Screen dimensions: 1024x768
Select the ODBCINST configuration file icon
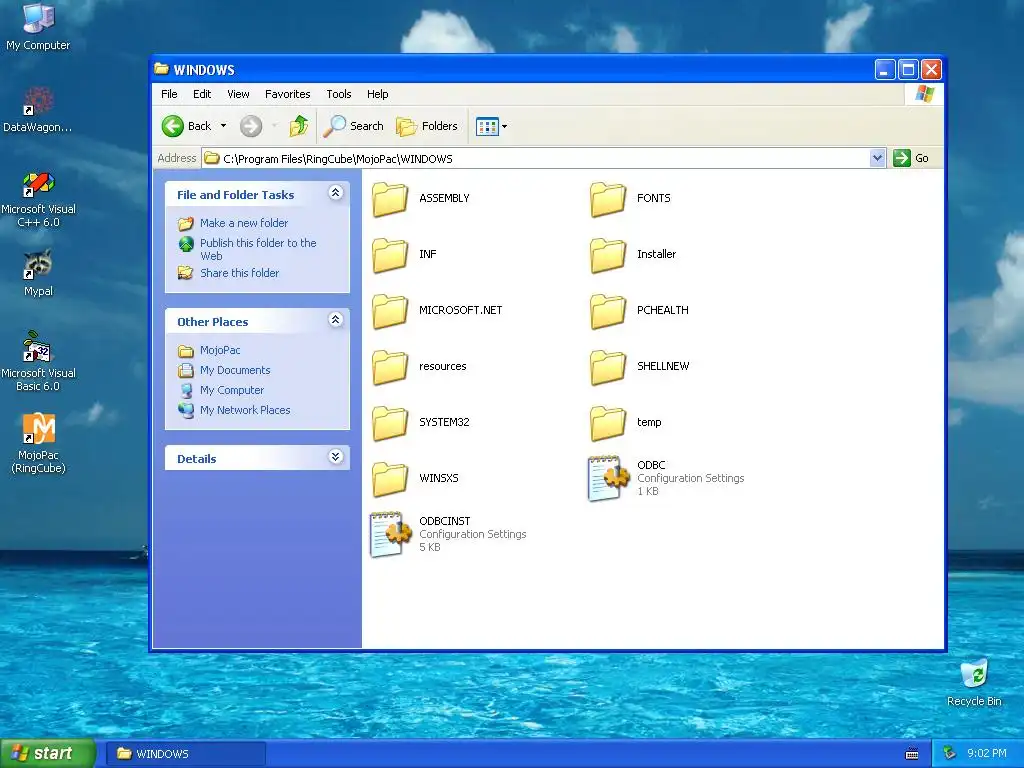390,535
